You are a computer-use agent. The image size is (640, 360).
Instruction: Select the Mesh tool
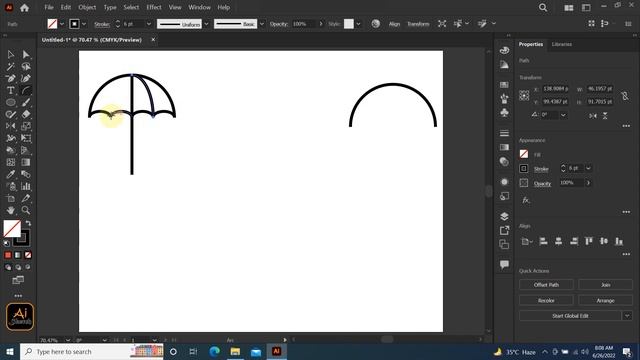tap(11, 162)
